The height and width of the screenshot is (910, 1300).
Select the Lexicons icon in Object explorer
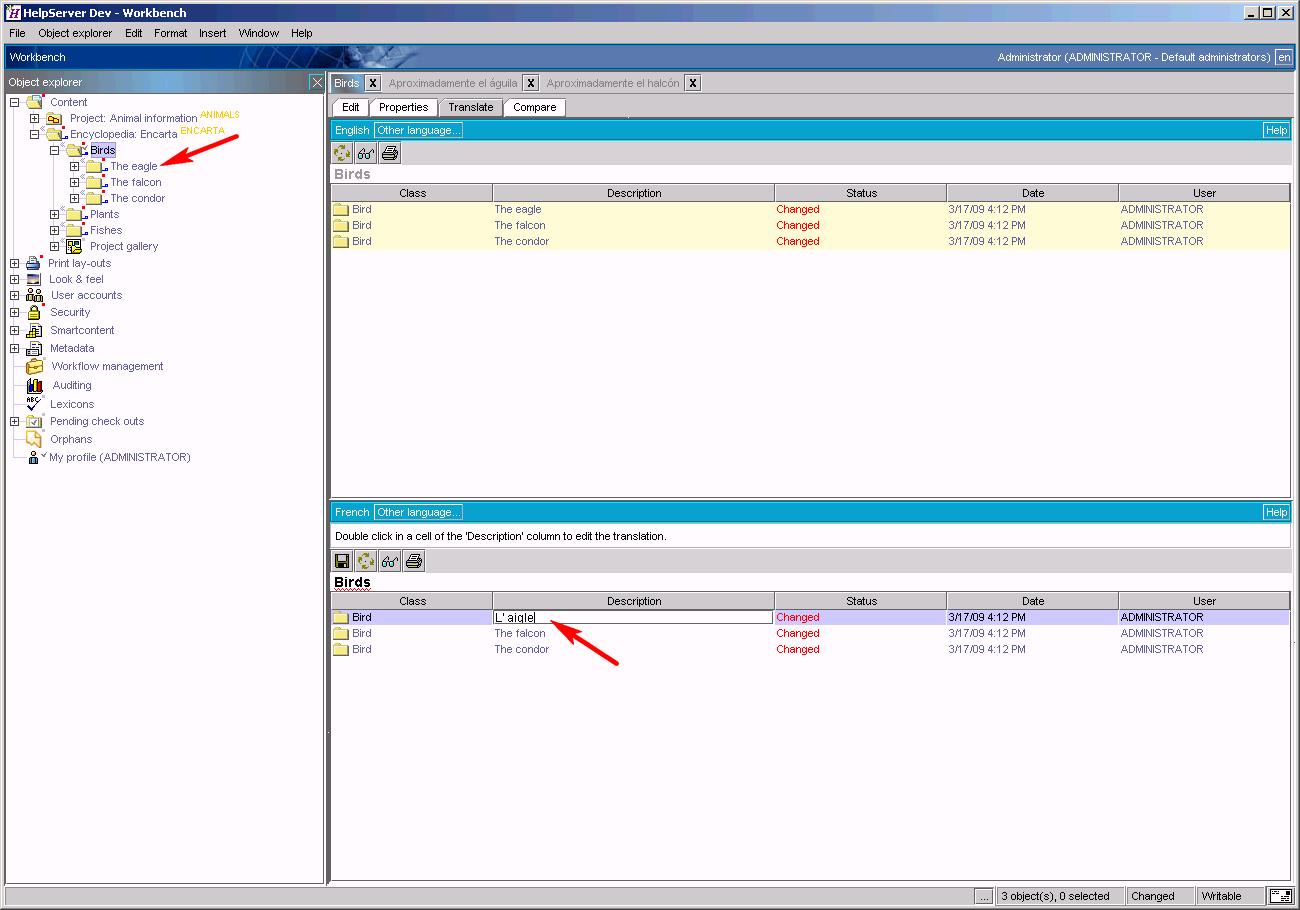[32, 403]
